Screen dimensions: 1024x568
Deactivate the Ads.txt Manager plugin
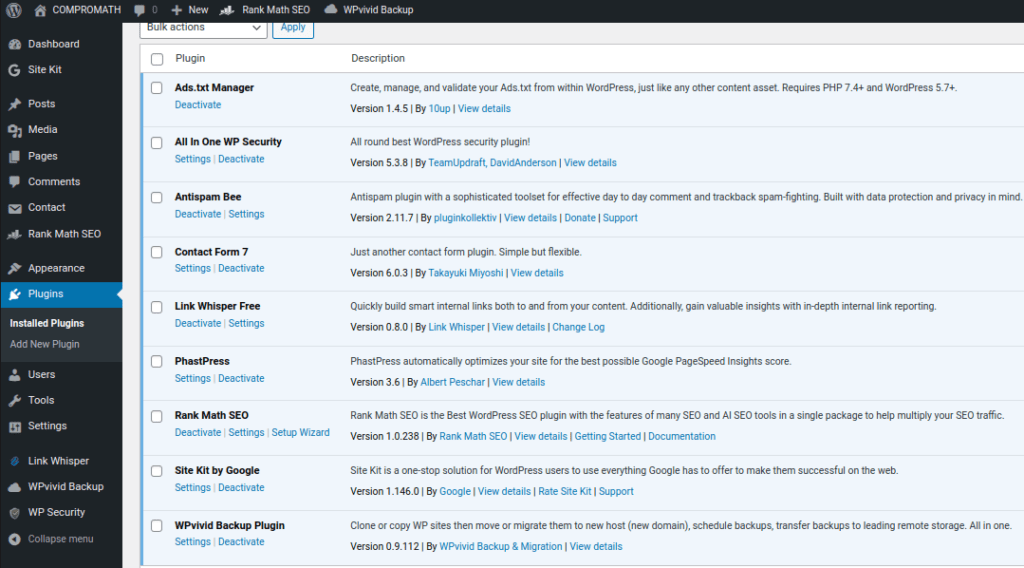pyautogui.click(x=198, y=104)
